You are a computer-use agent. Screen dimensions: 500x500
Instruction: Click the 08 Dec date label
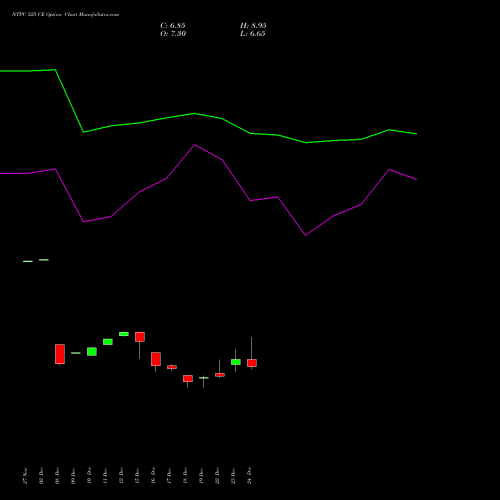pyautogui.click(x=57, y=476)
